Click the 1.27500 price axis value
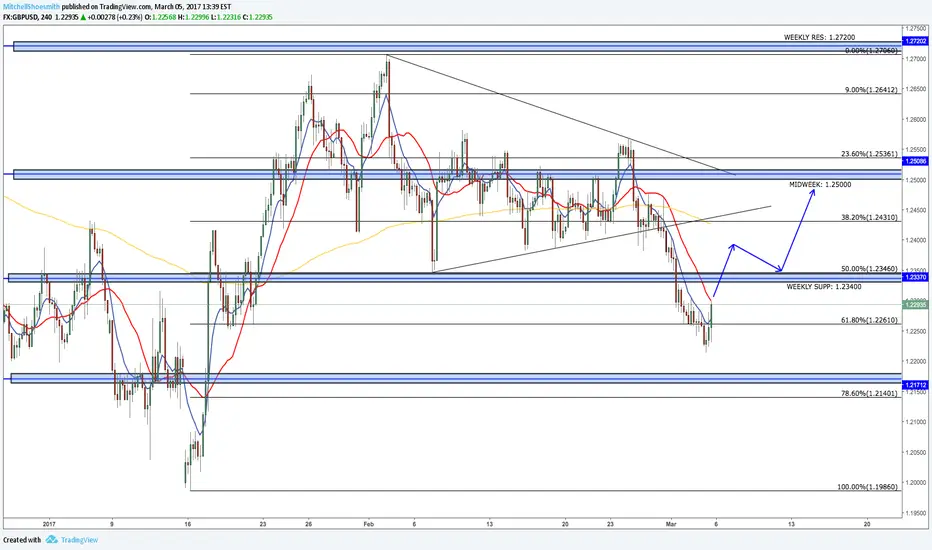The image size is (932, 550). click(916, 29)
